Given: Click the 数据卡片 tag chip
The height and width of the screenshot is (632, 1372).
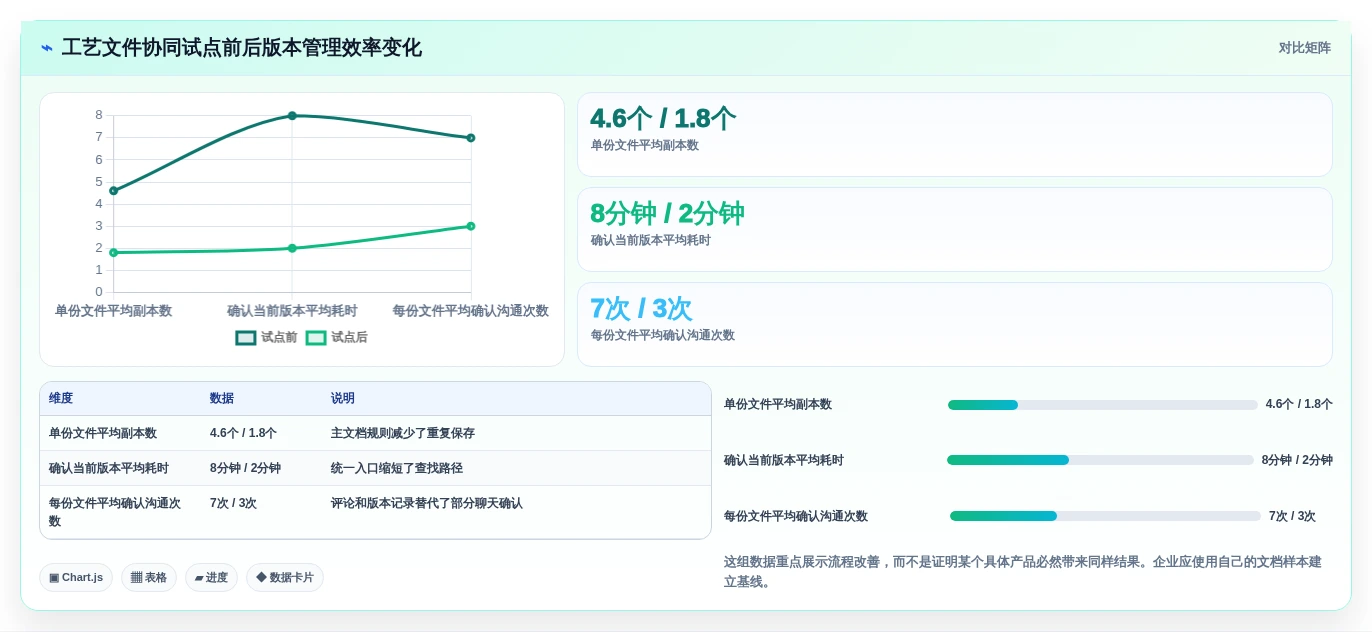Looking at the screenshot, I should tap(285, 577).
